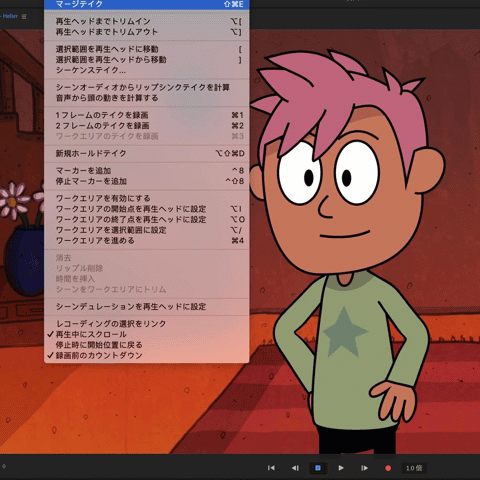Click マーカーを追加
The height and width of the screenshot is (480, 480).
[147, 171]
